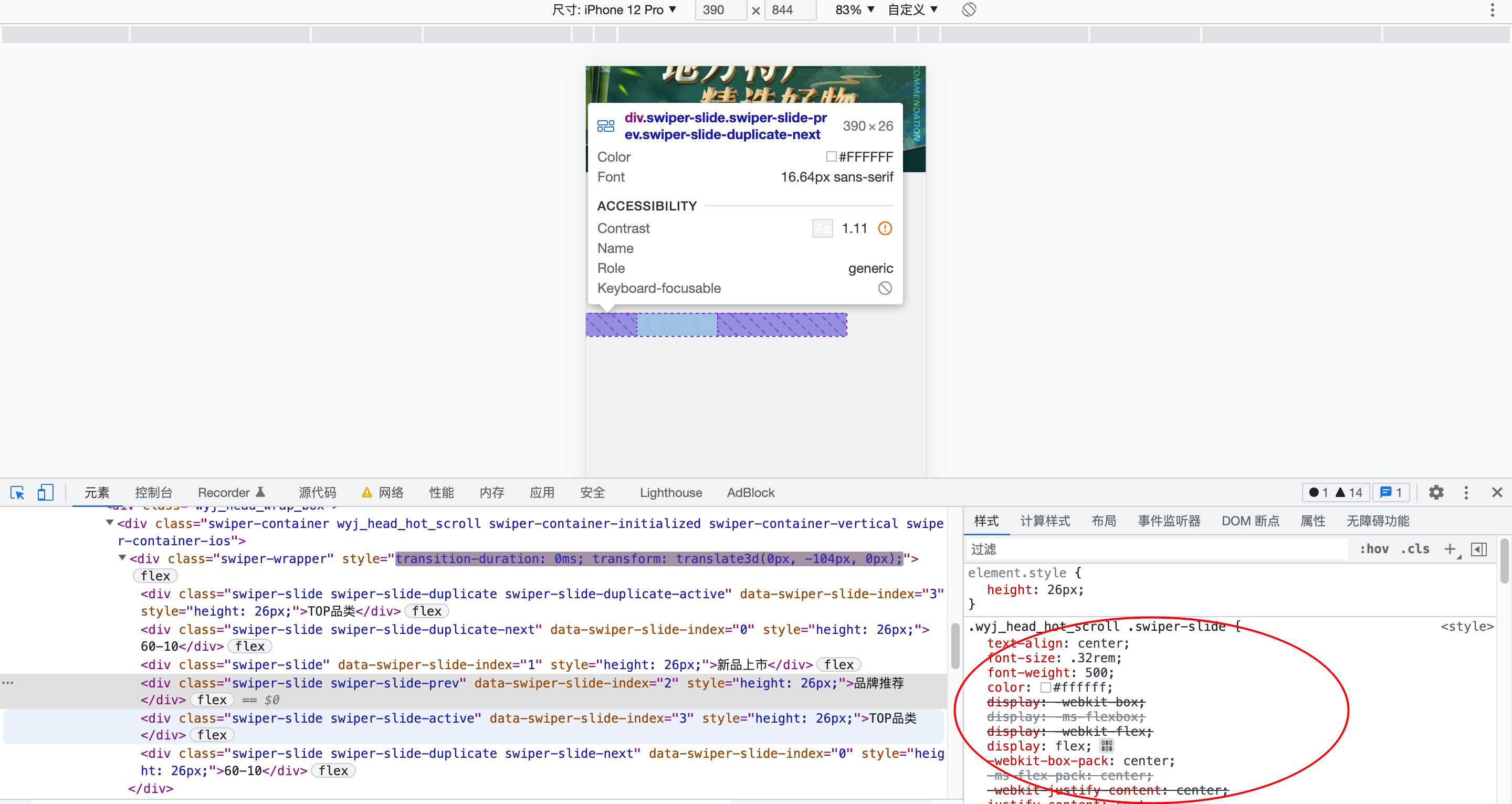Toggle the :hov element state panel

pos(1373,549)
